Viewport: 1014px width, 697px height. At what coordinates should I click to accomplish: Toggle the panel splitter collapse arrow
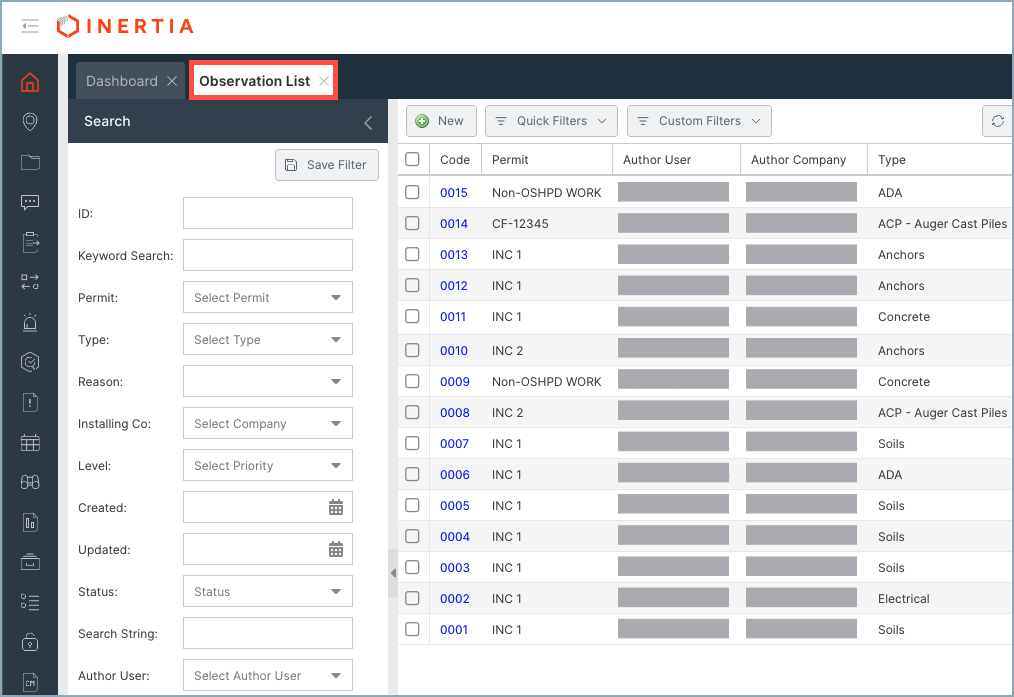click(x=393, y=573)
